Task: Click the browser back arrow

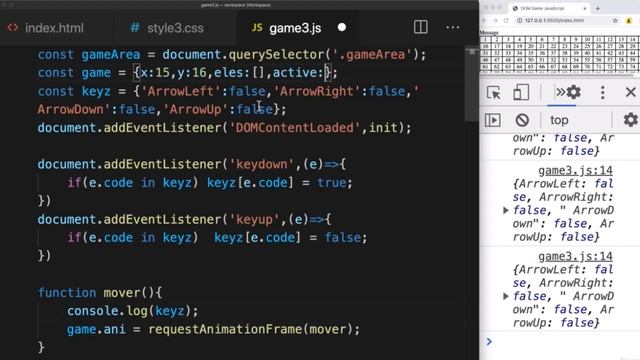Action: point(484,20)
